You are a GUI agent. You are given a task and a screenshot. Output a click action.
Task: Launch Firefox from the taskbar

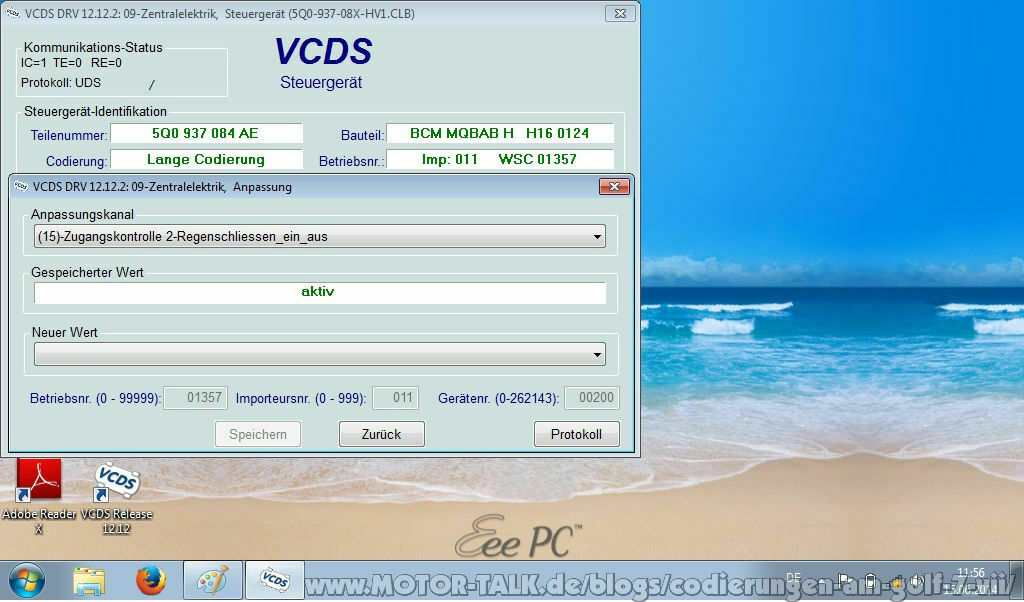(151, 580)
